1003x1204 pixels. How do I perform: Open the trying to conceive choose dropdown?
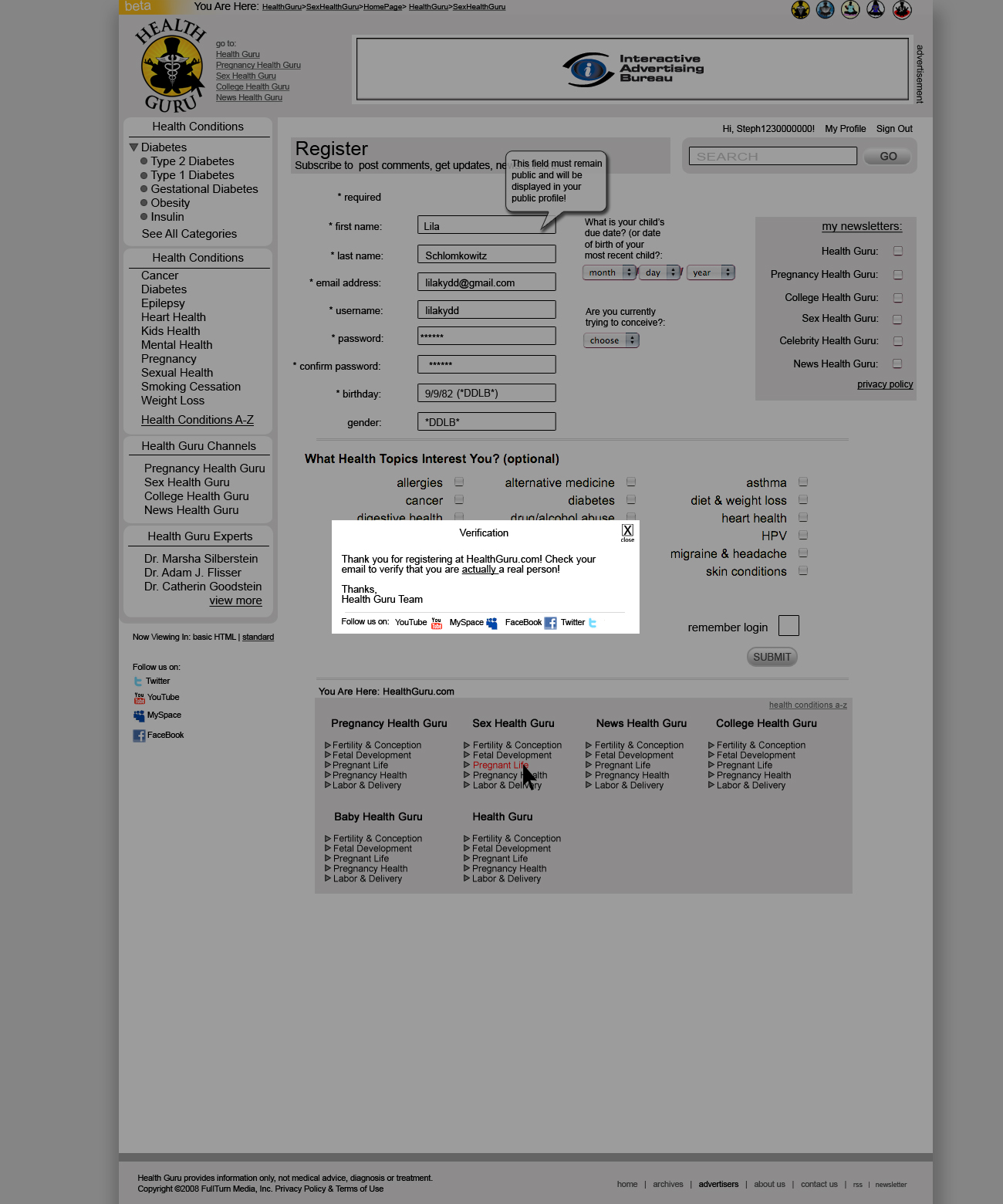(611, 340)
